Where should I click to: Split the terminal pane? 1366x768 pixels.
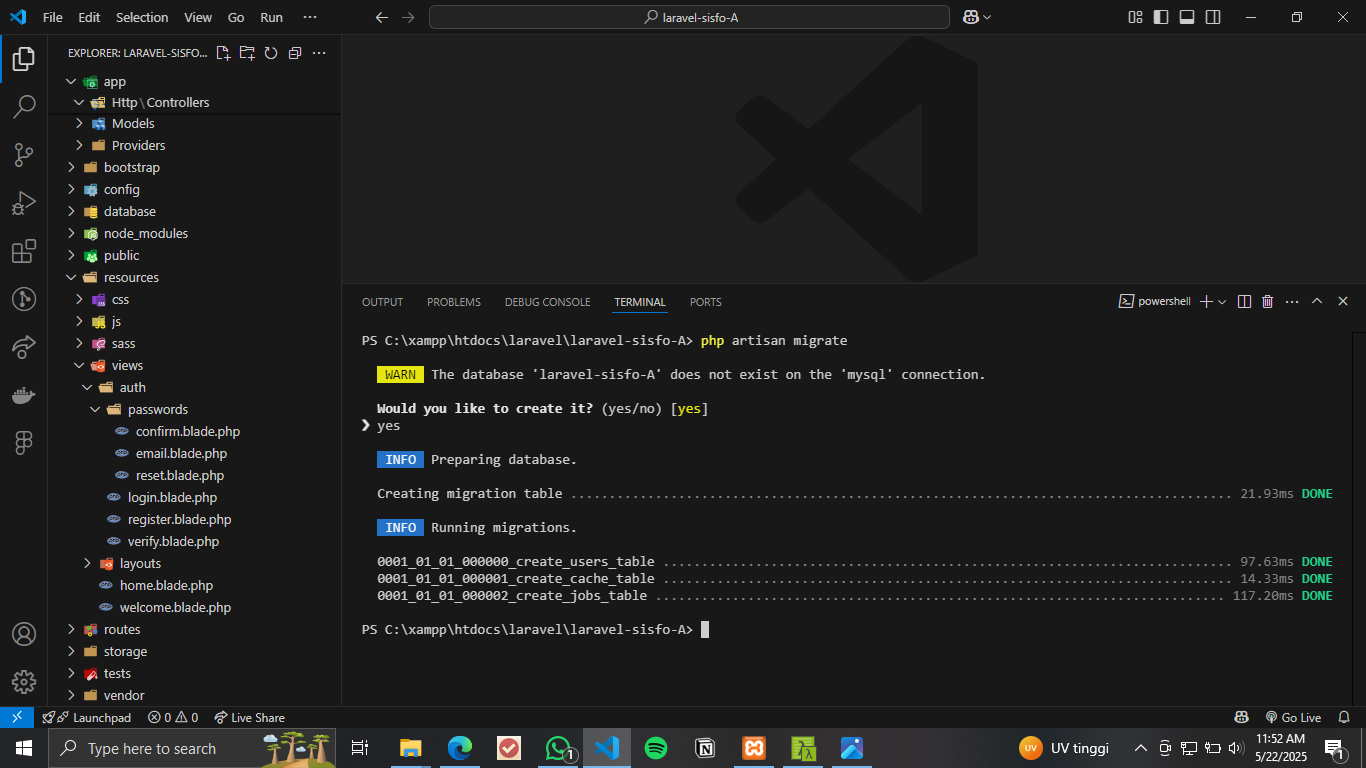coord(1244,302)
